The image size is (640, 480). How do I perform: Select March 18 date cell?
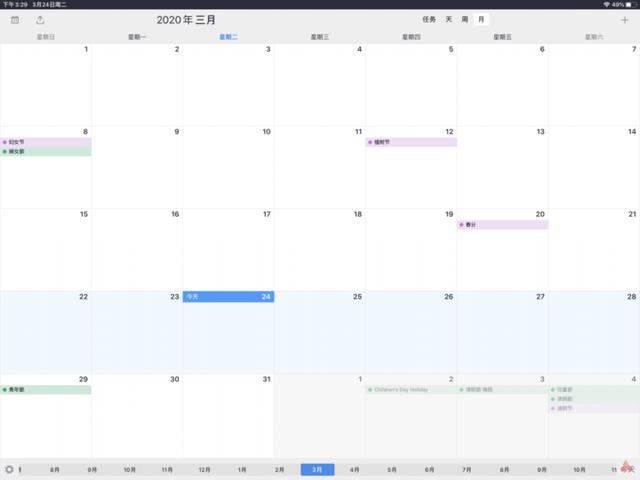pos(320,250)
